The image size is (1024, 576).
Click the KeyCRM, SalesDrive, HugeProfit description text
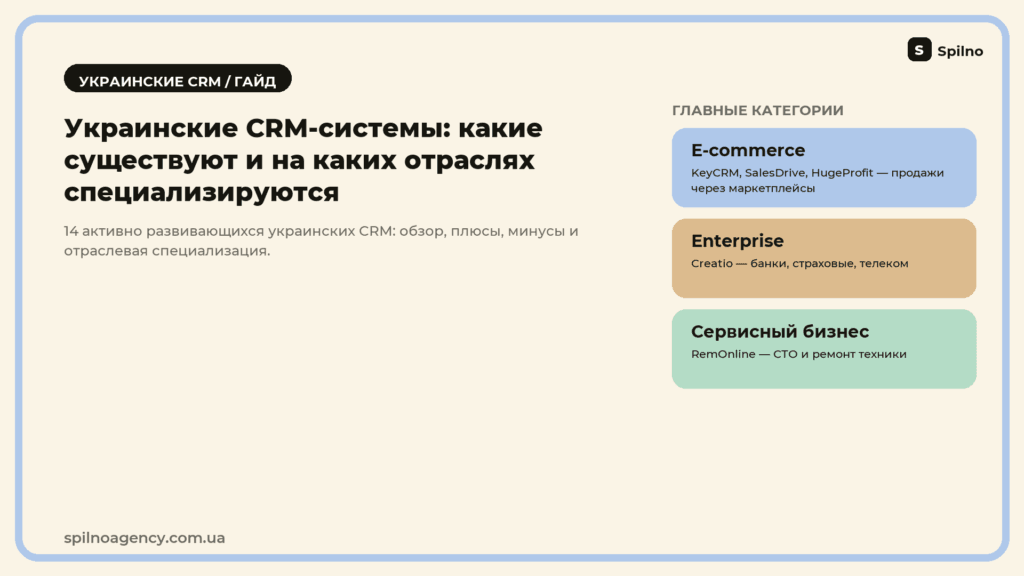817,180
